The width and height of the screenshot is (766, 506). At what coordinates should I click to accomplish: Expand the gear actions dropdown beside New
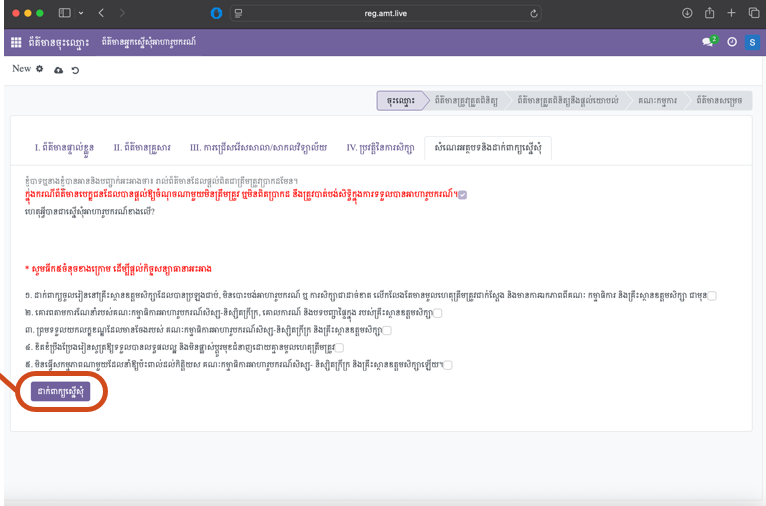pos(40,69)
